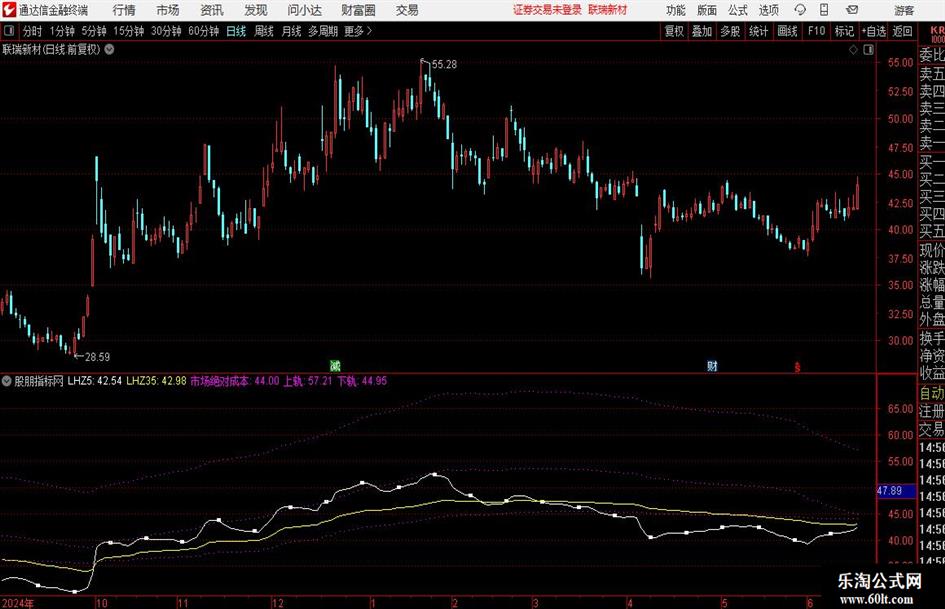Click the 统计 statistics button

click(758, 31)
